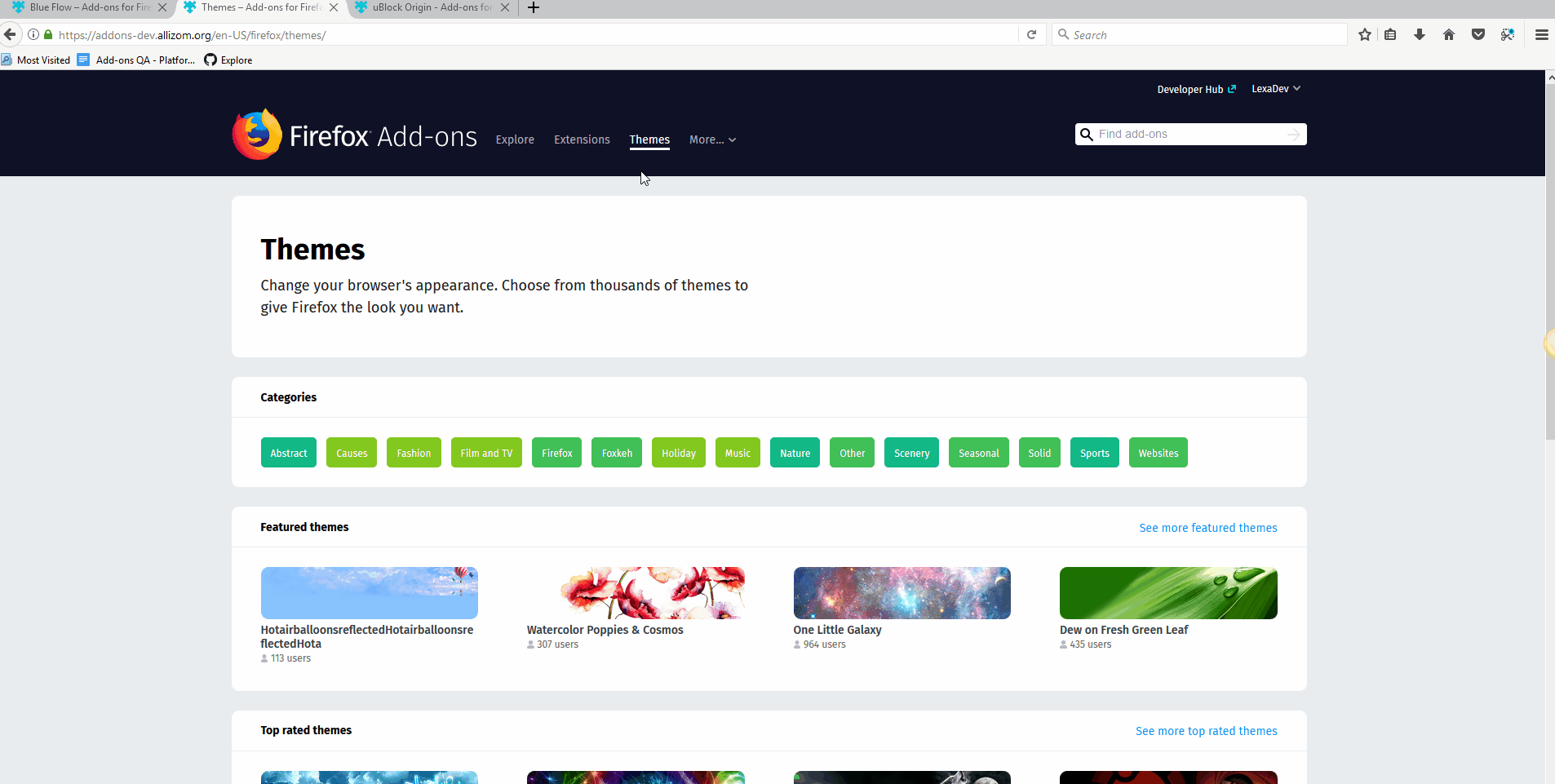Open the Most Visited bookmarks folder
Screen dimensions: 1555x784
tap(36, 60)
